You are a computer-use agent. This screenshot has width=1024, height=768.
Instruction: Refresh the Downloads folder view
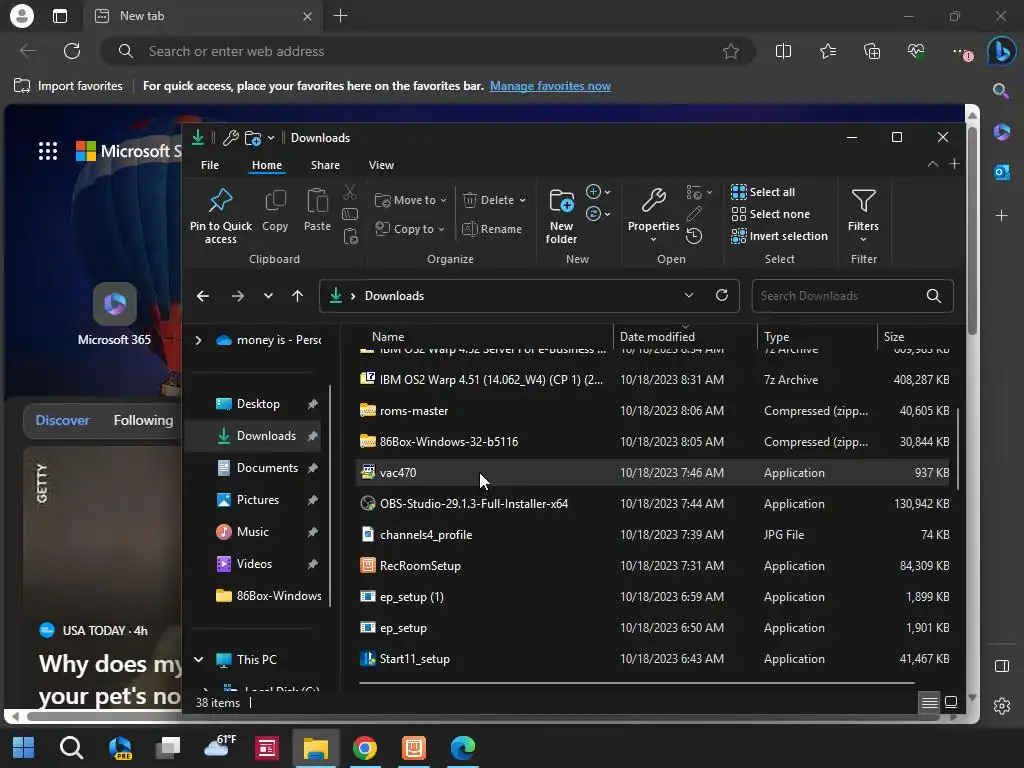(722, 295)
